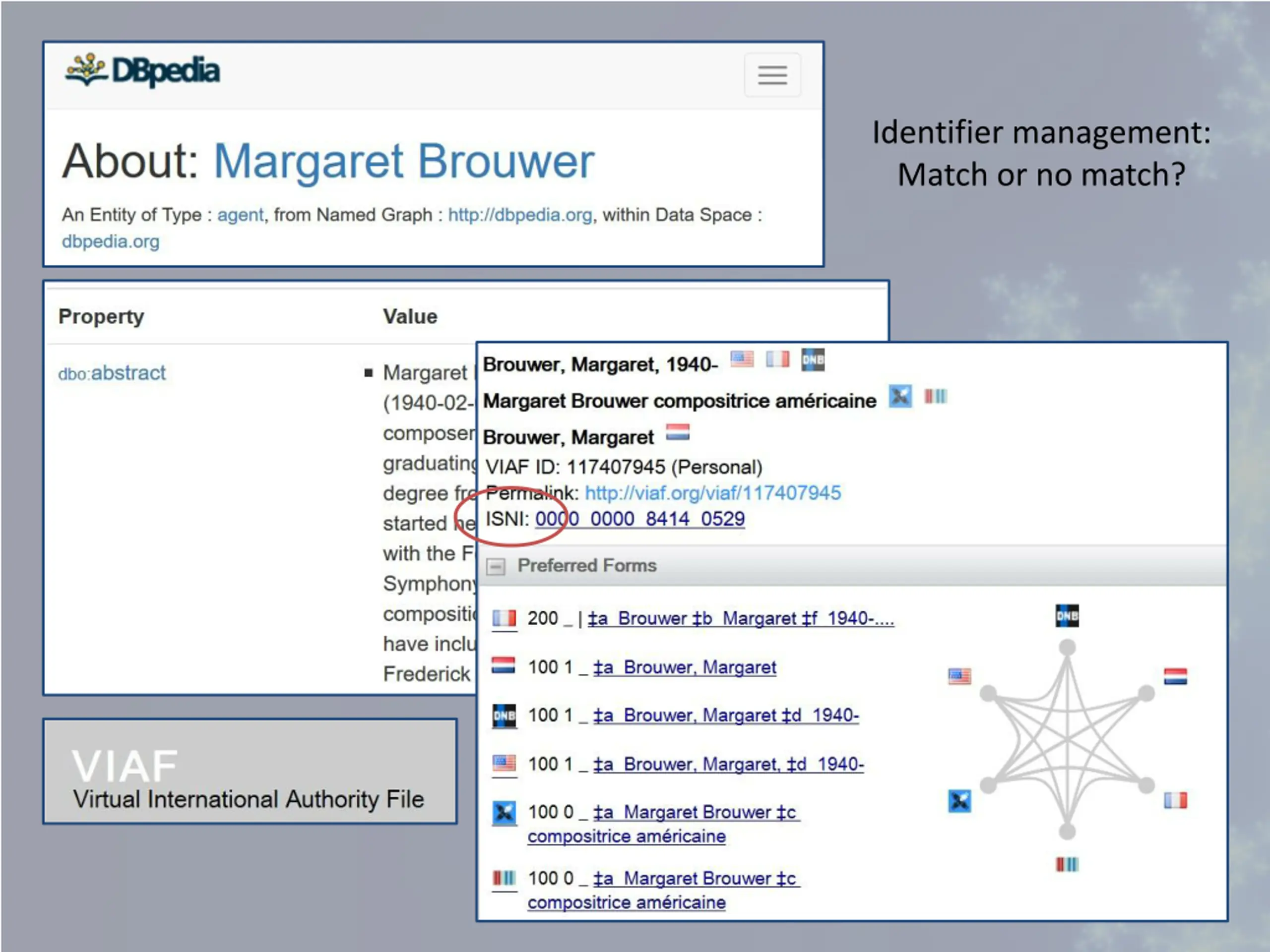This screenshot has height=952, width=1270.
Task: Open the DBpedia hamburger menu
Action: (x=772, y=75)
